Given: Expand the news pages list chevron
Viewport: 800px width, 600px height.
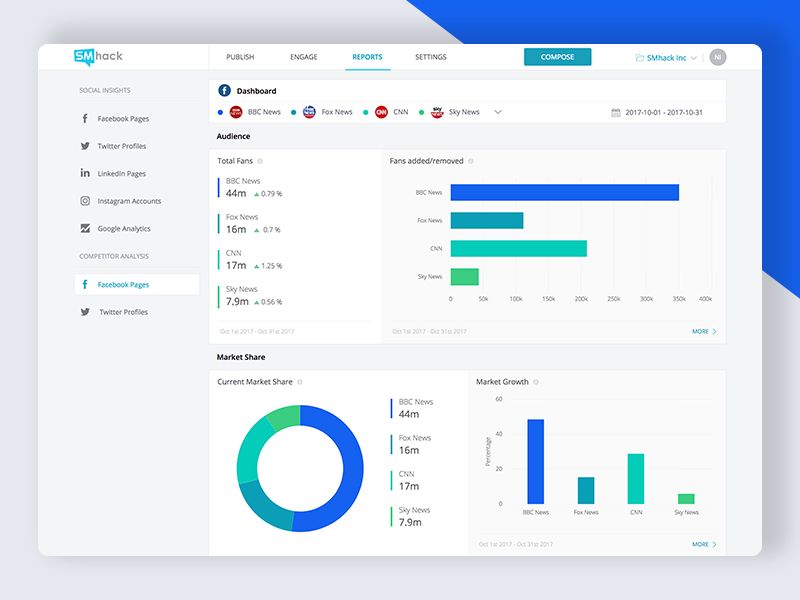Looking at the screenshot, I should tap(498, 112).
